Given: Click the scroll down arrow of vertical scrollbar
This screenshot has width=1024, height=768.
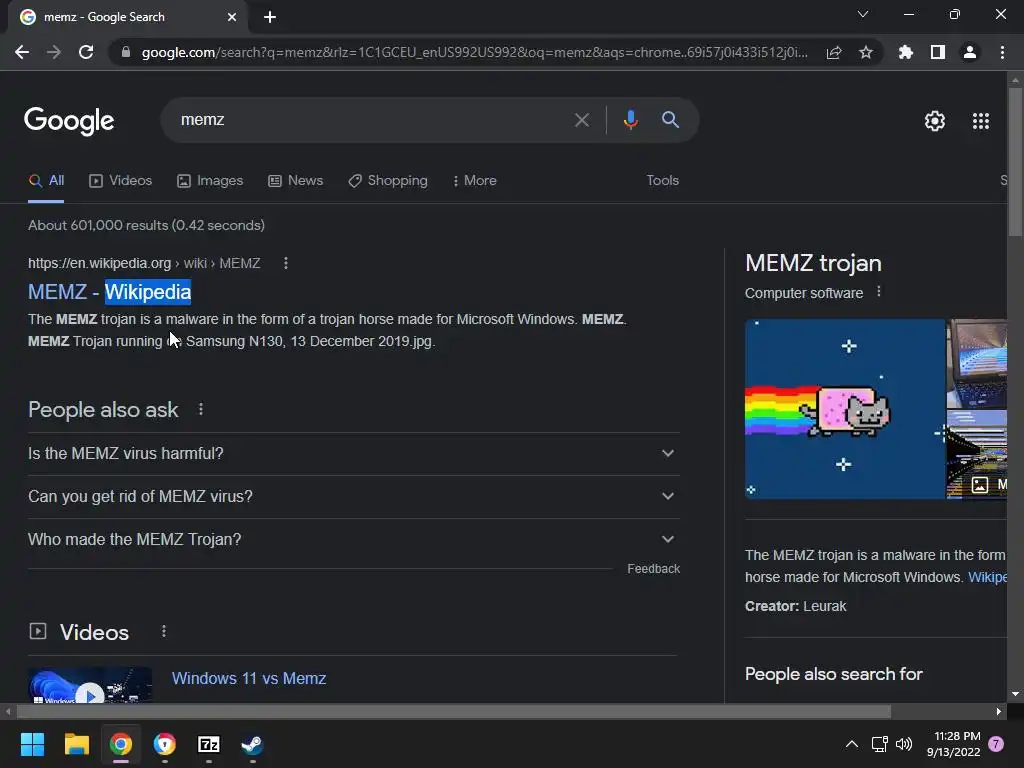Looking at the screenshot, I should (1015, 694).
